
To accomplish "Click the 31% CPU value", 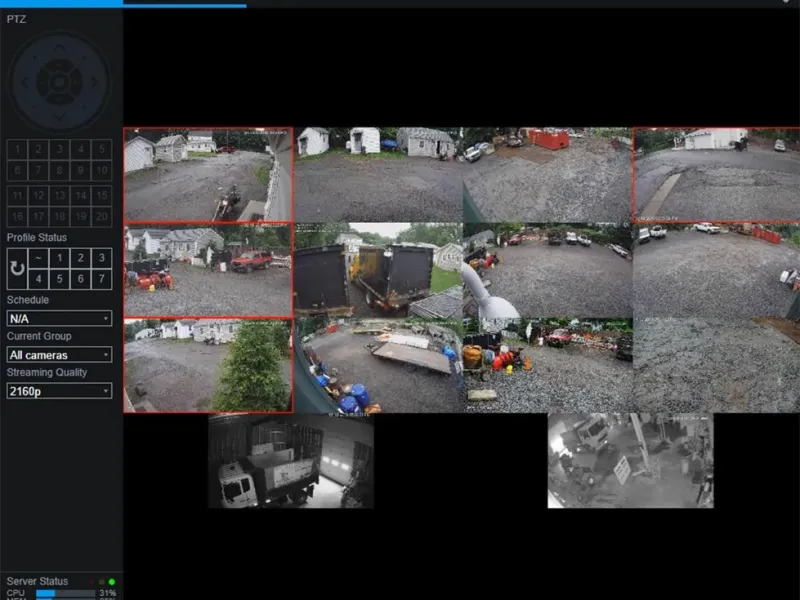I will (108, 593).
